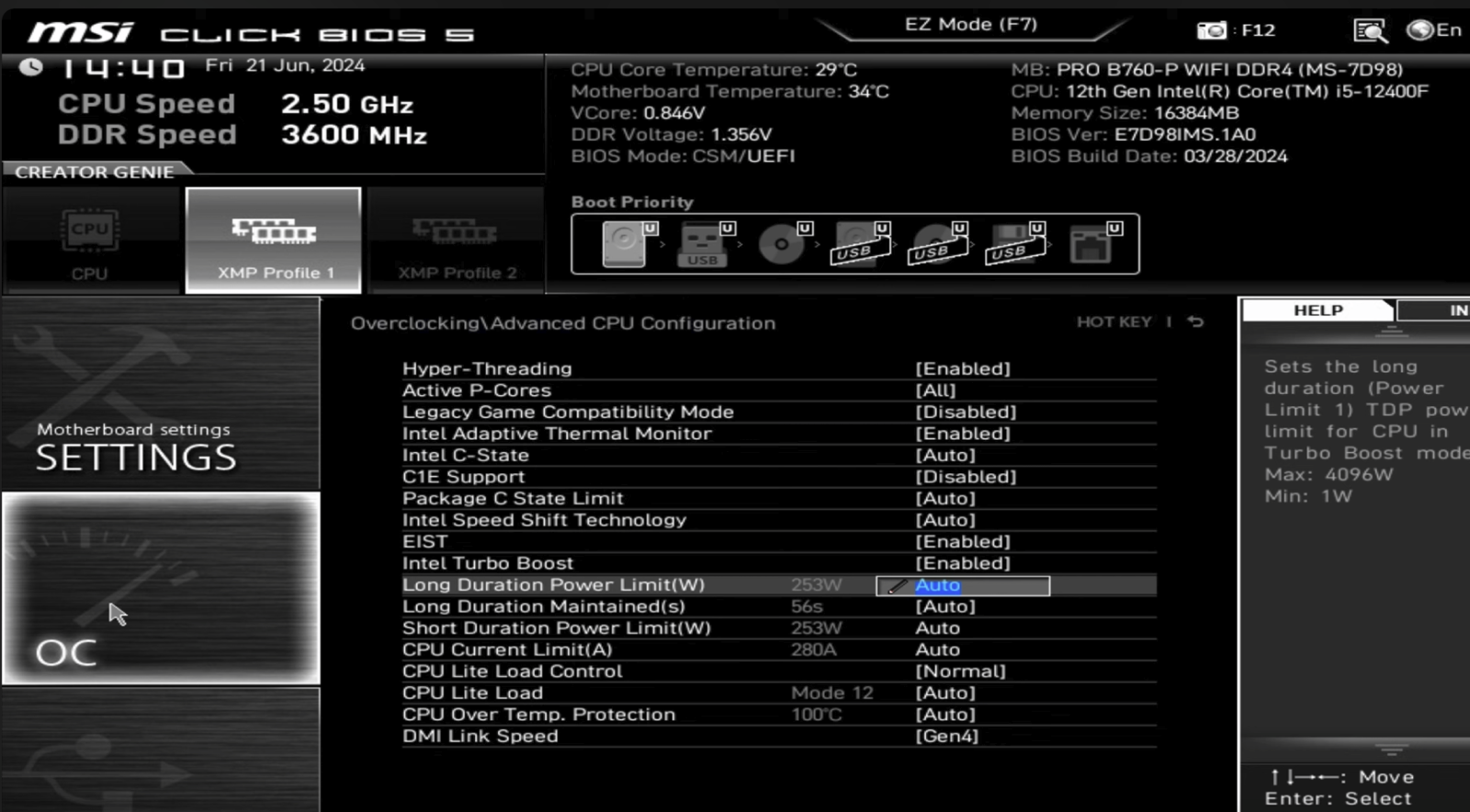This screenshot has height=812, width=1470.
Task: Toggle Hyper-Threading setting
Action: [x=779, y=369]
